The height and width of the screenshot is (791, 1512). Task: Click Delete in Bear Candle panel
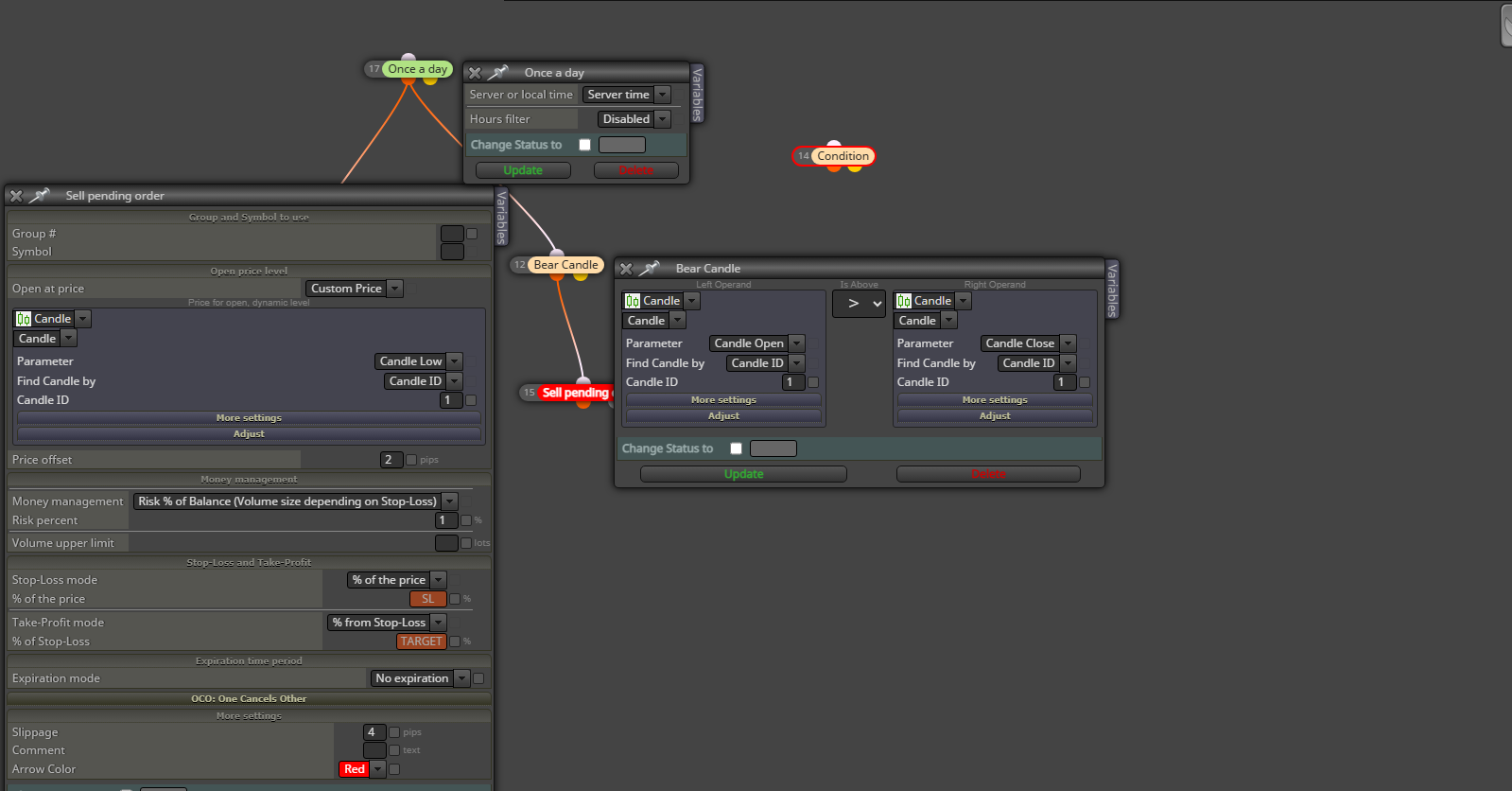988,474
